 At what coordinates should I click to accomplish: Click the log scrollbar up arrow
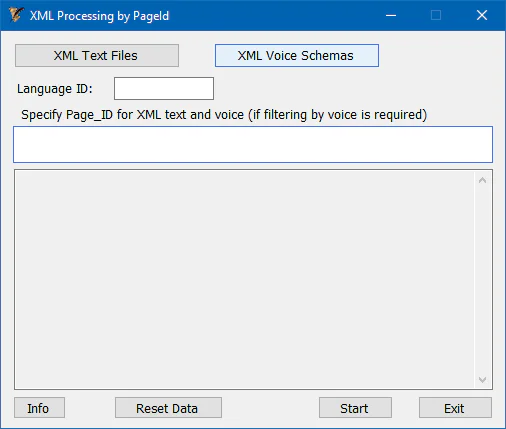[482, 180]
